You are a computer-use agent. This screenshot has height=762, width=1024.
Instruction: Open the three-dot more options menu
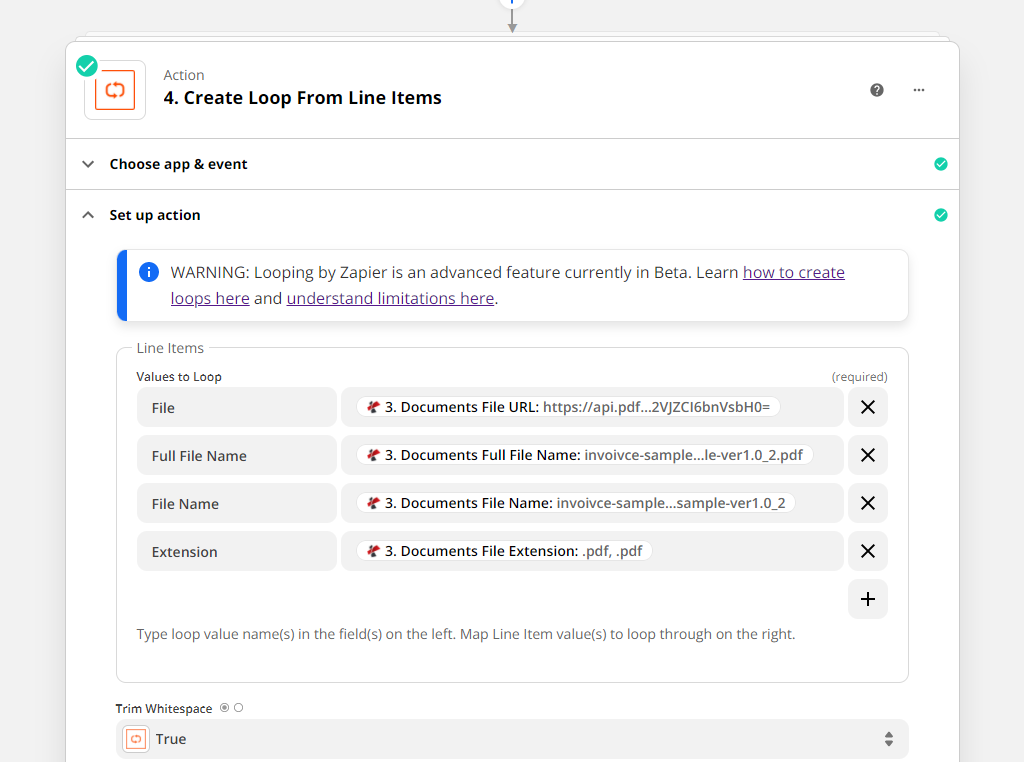click(x=919, y=90)
